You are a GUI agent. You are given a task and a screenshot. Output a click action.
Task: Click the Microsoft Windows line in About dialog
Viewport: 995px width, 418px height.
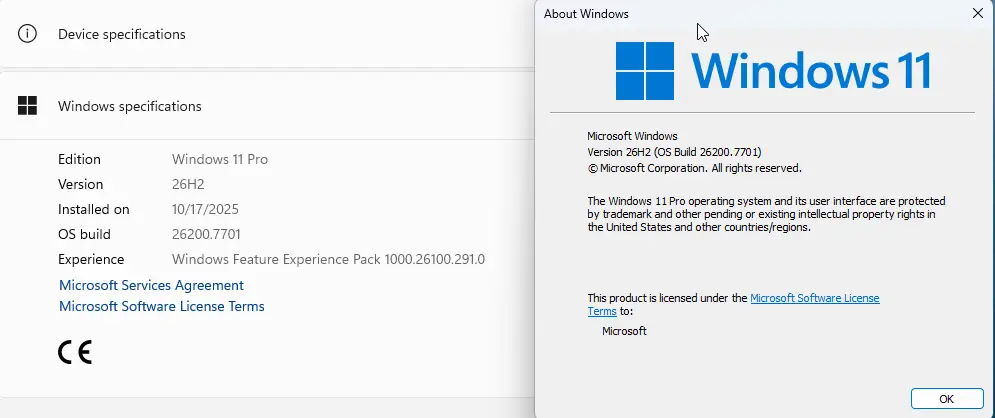[632, 136]
